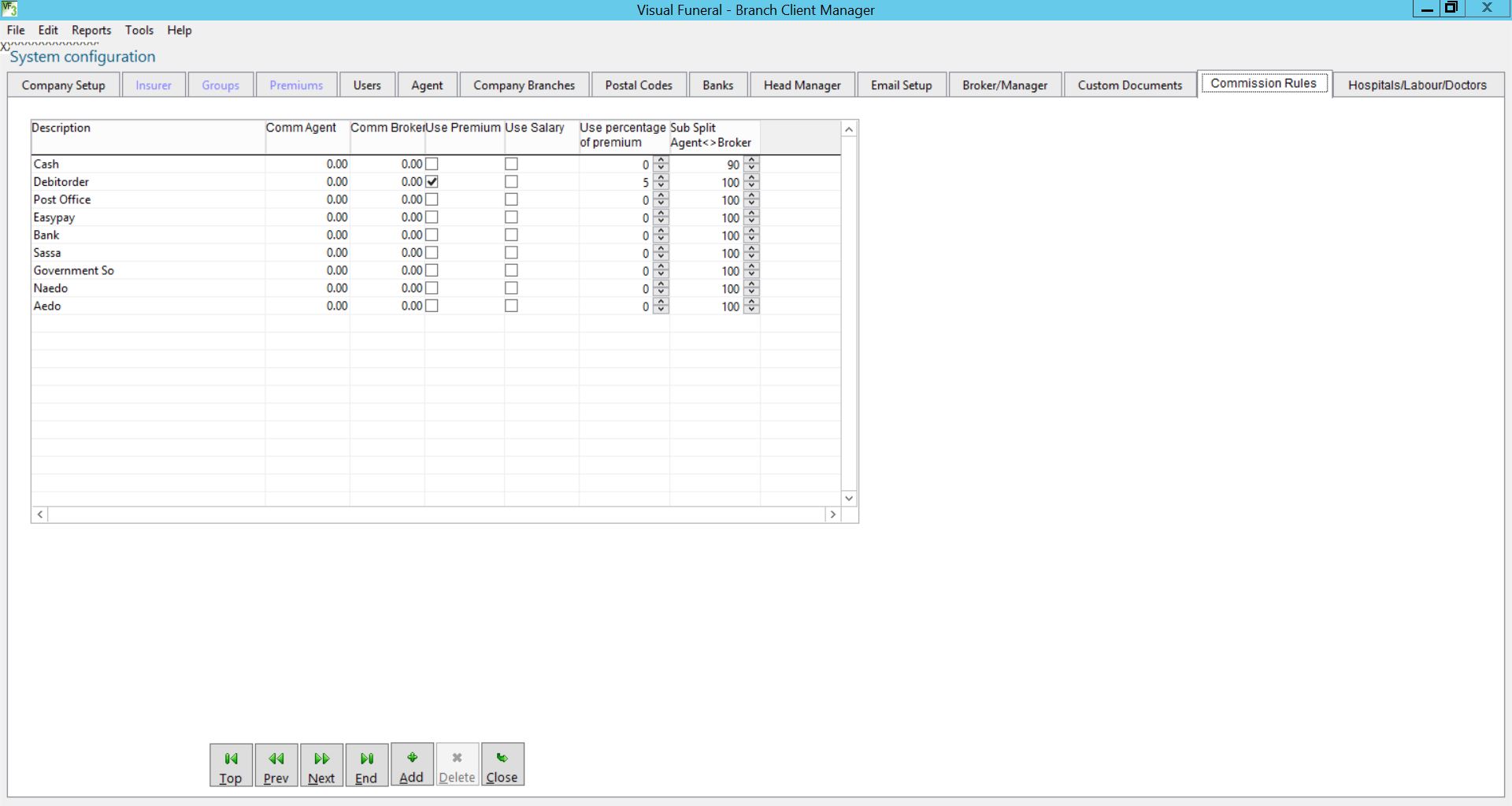Image resolution: width=1512 pixels, height=806 pixels.
Task: Restore down the application window
Action: 1451,9
